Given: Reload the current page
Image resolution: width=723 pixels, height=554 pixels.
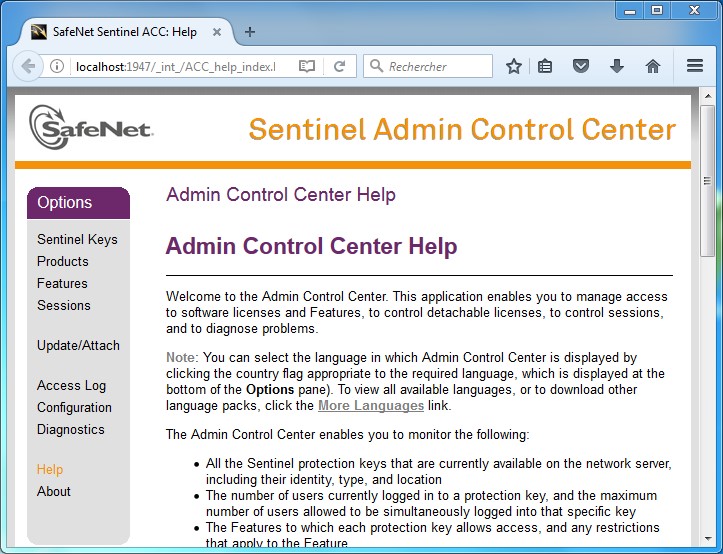Looking at the screenshot, I should pyautogui.click(x=340, y=66).
